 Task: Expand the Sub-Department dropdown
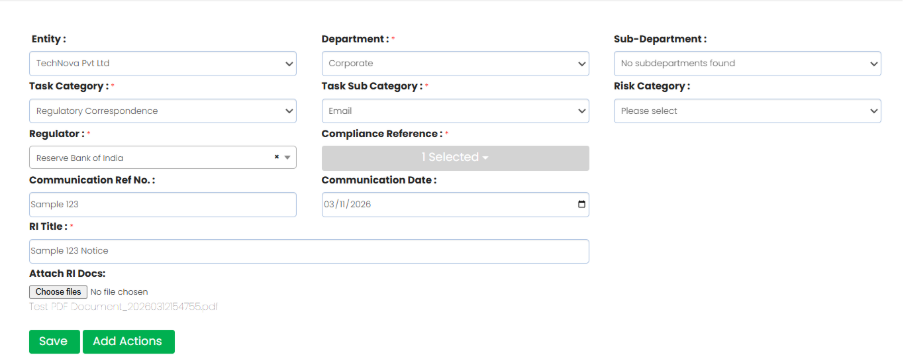point(748,63)
